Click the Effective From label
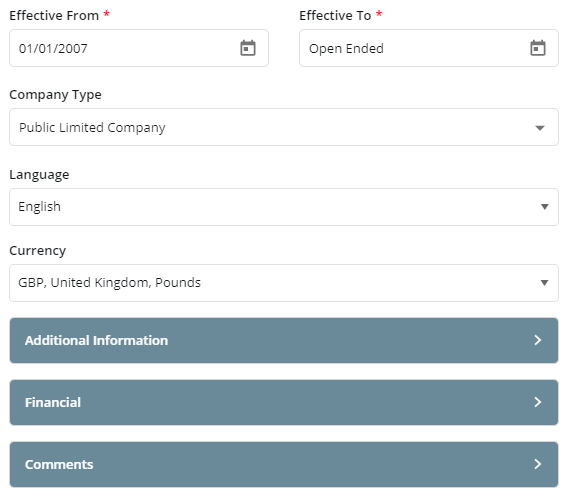Image resolution: width=569 pixels, height=498 pixels. (x=54, y=16)
